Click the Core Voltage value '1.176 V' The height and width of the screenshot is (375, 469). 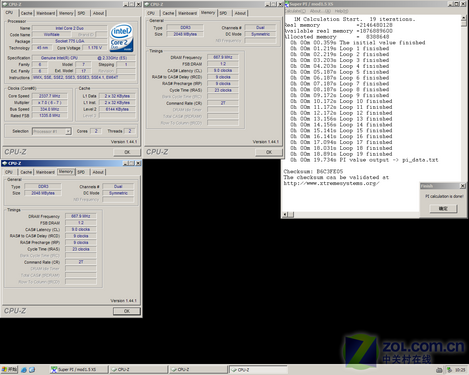pos(95,48)
